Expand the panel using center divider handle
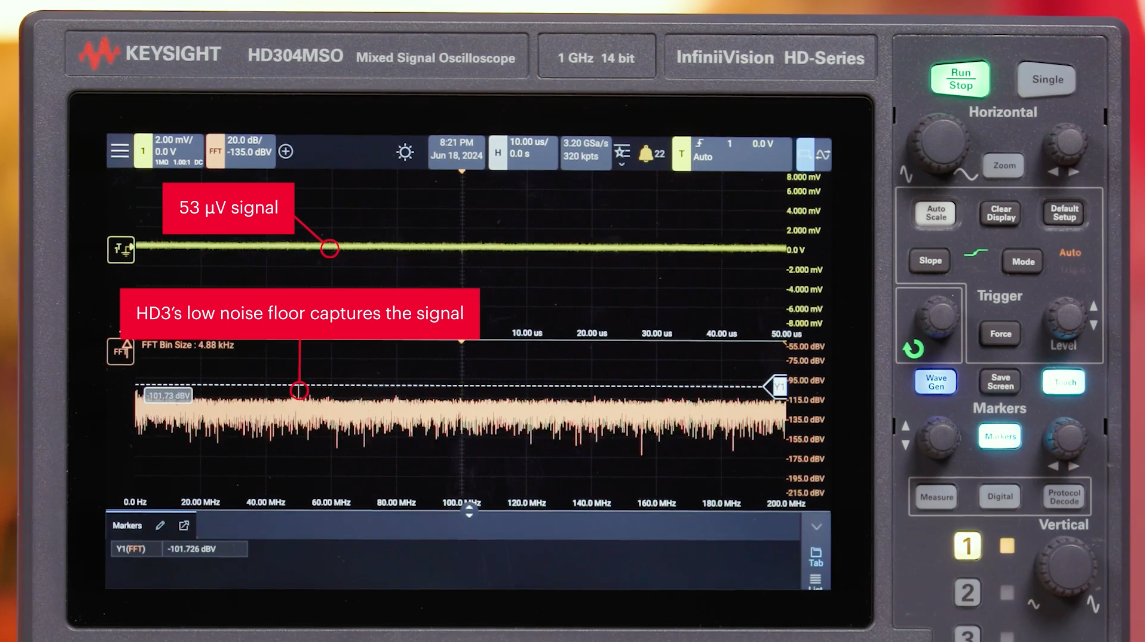 [x=469, y=510]
